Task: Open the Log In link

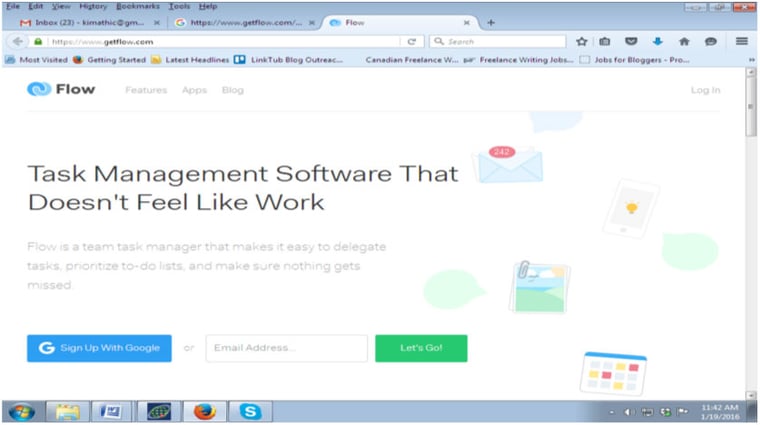Action: pyautogui.click(x=705, y=90)
